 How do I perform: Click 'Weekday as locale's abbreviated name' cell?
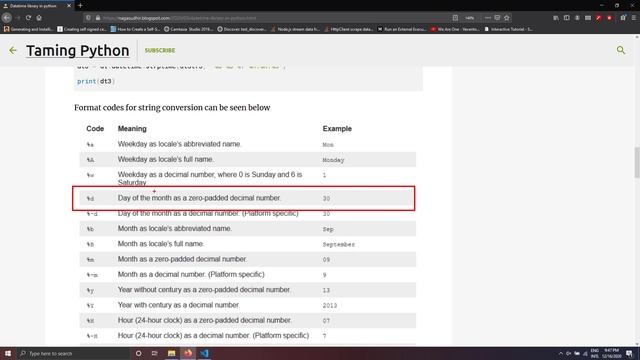pos(180,144)
